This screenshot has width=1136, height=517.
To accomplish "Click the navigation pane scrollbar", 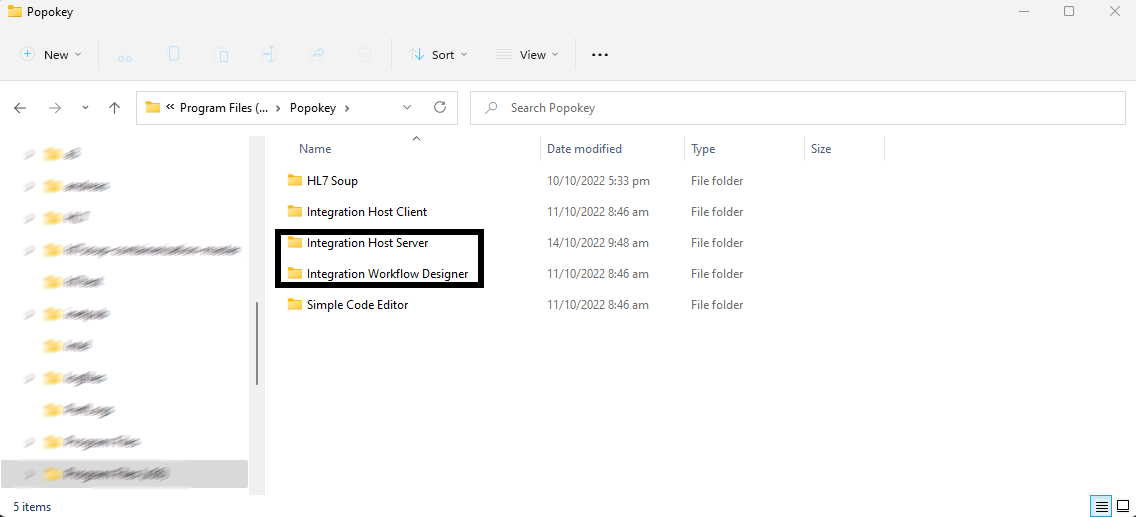I will click(256, 344).
